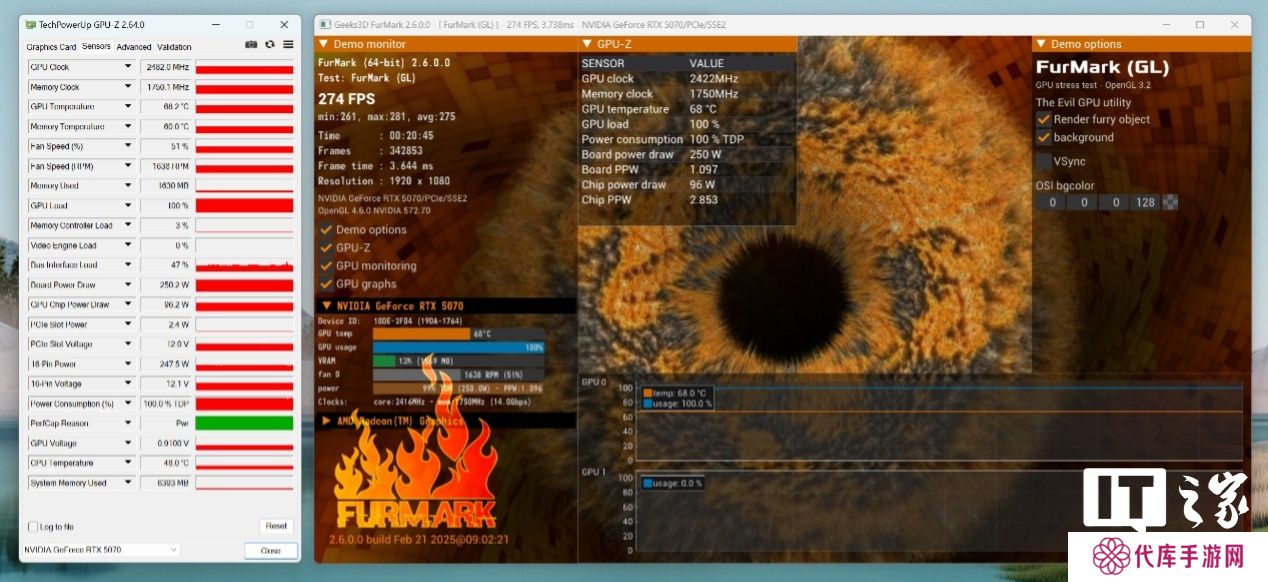The image size is (1268, 582).
Task: Switch to the Graphics Card tab
Action: tap(51, 47)
